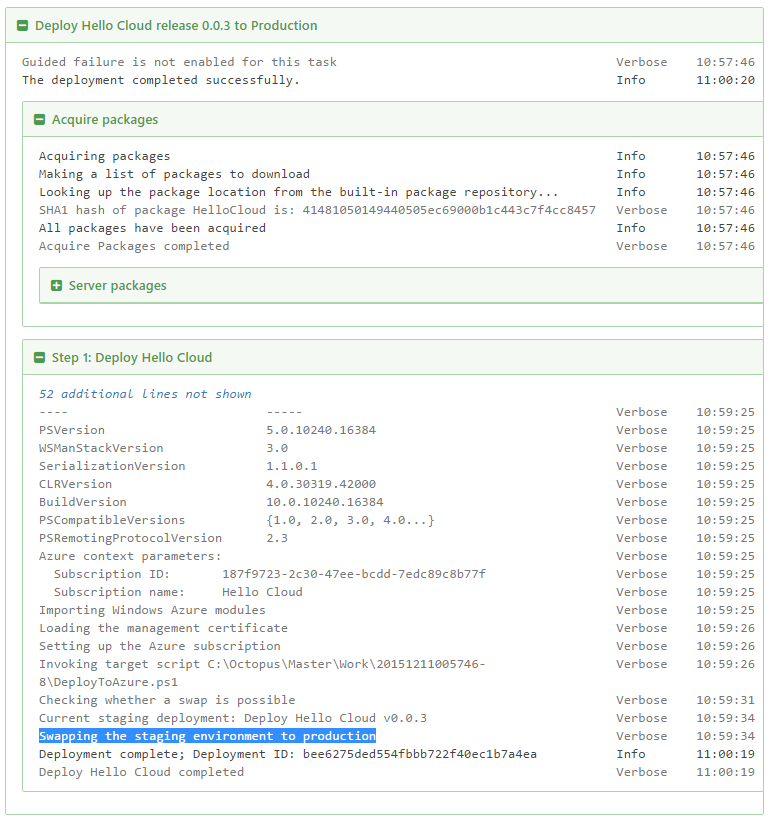775x826 pixels.
Task: Collapse the top deployment section via minus icon
Action: (x=23, y=26)
